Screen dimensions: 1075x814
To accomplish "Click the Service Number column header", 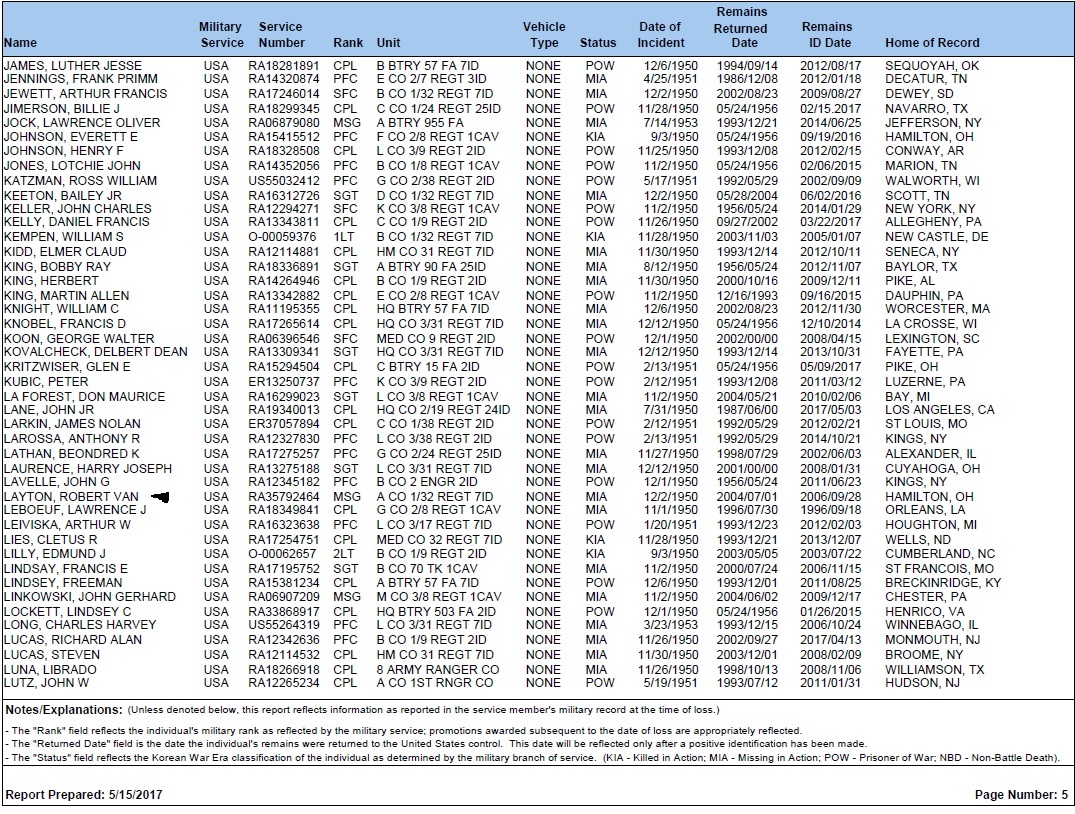I will (281, 35).
